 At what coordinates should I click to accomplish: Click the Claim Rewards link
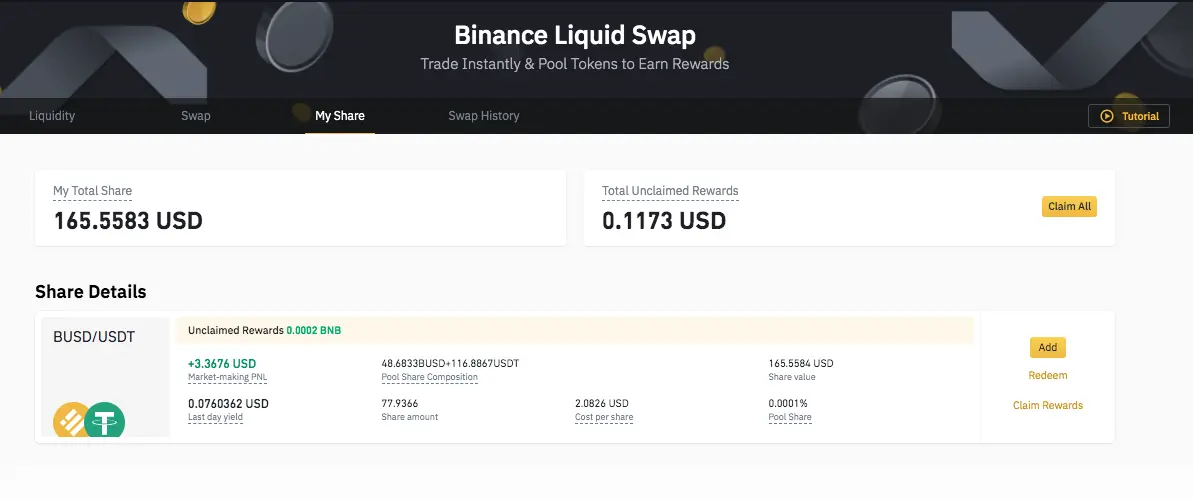1048,405
